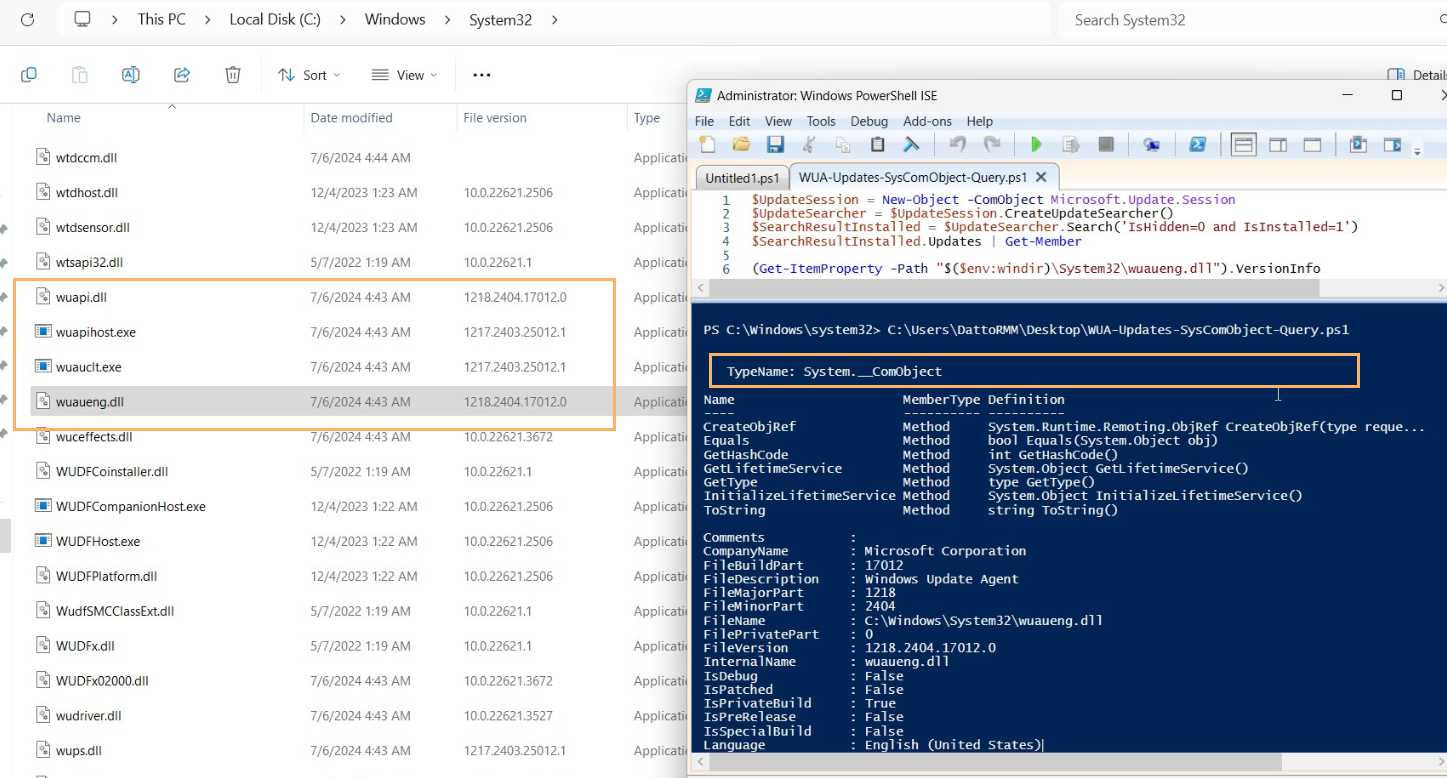Screen dimensions: 1447x778
Task: Click the Delete trash icon in Explorer
Action: pyautogui.click(x=233, y=75)
